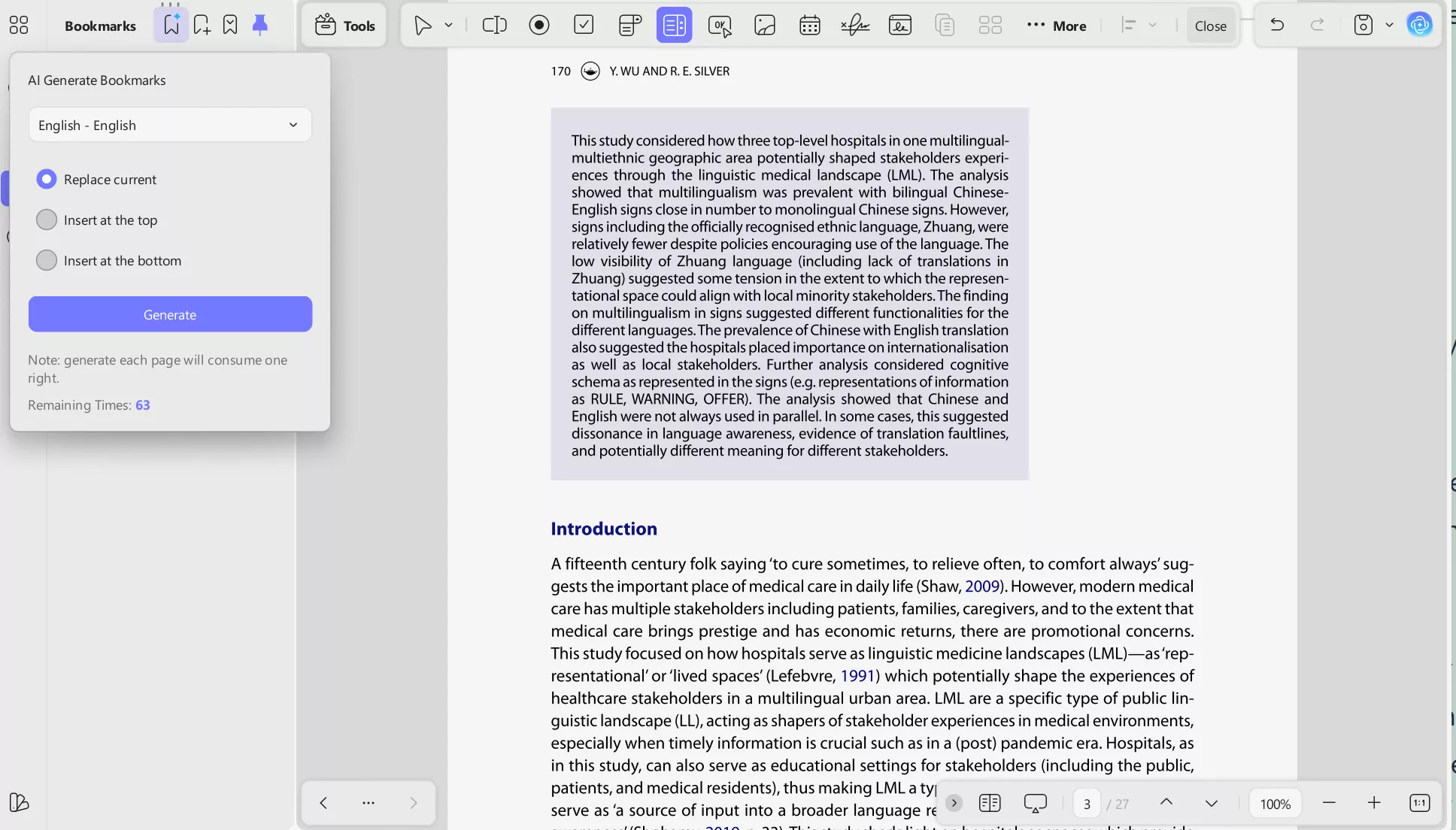Screen dimensions: 1456x830
Task: Choose Insert at the bottom
Action: 47,259
